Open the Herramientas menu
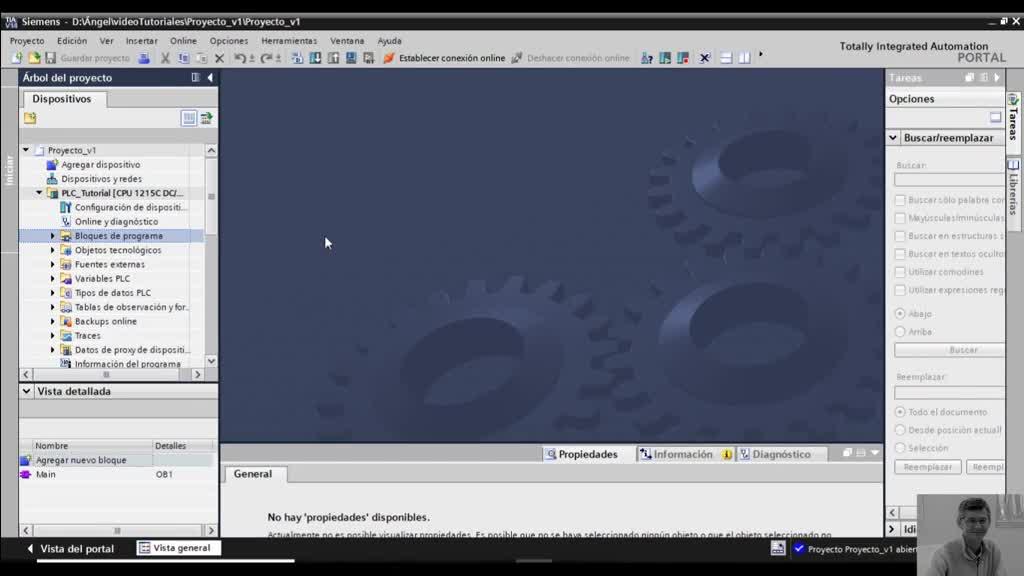 tap(289, 40)
